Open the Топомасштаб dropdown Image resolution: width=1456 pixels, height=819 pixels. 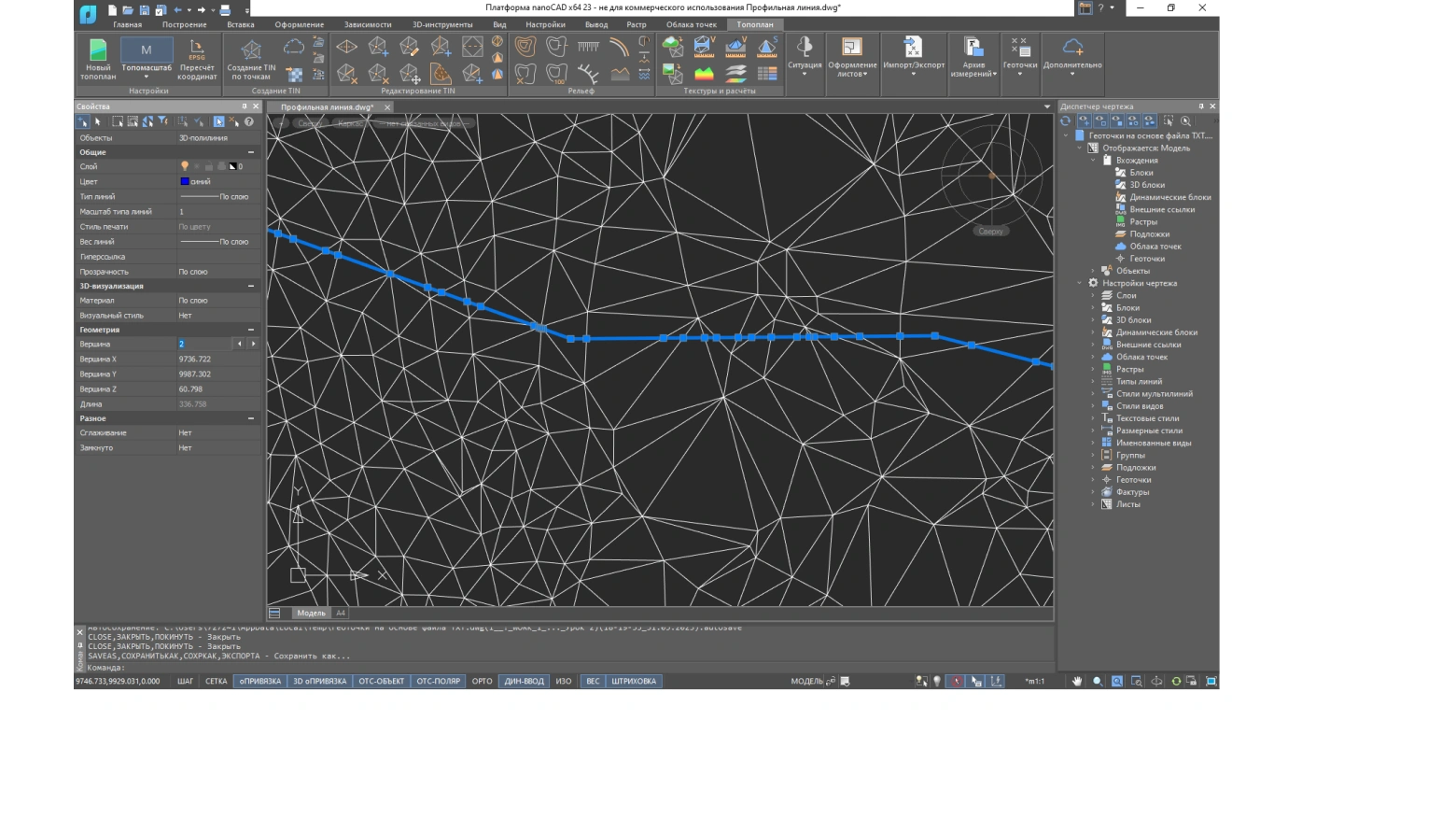147,77
